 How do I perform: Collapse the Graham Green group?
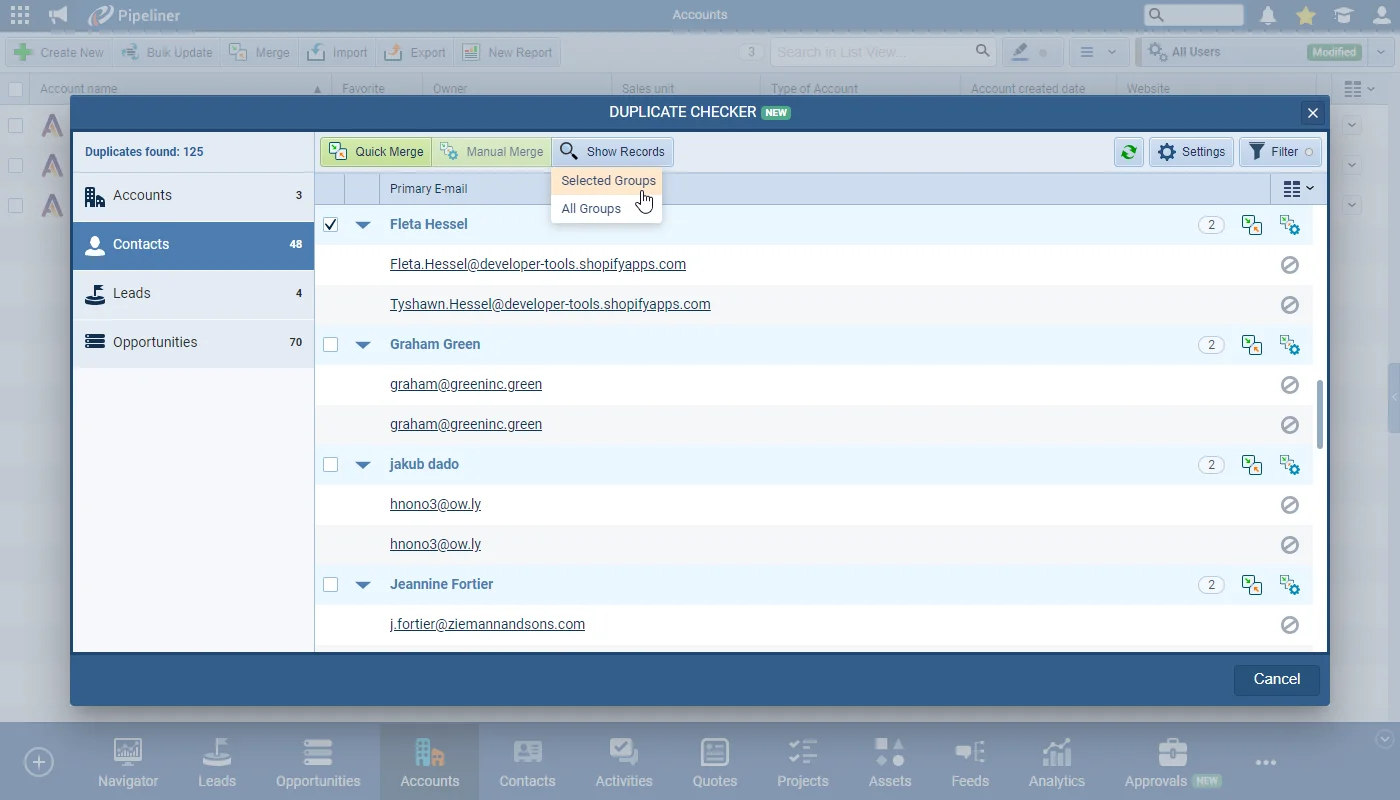click(363, 345)
